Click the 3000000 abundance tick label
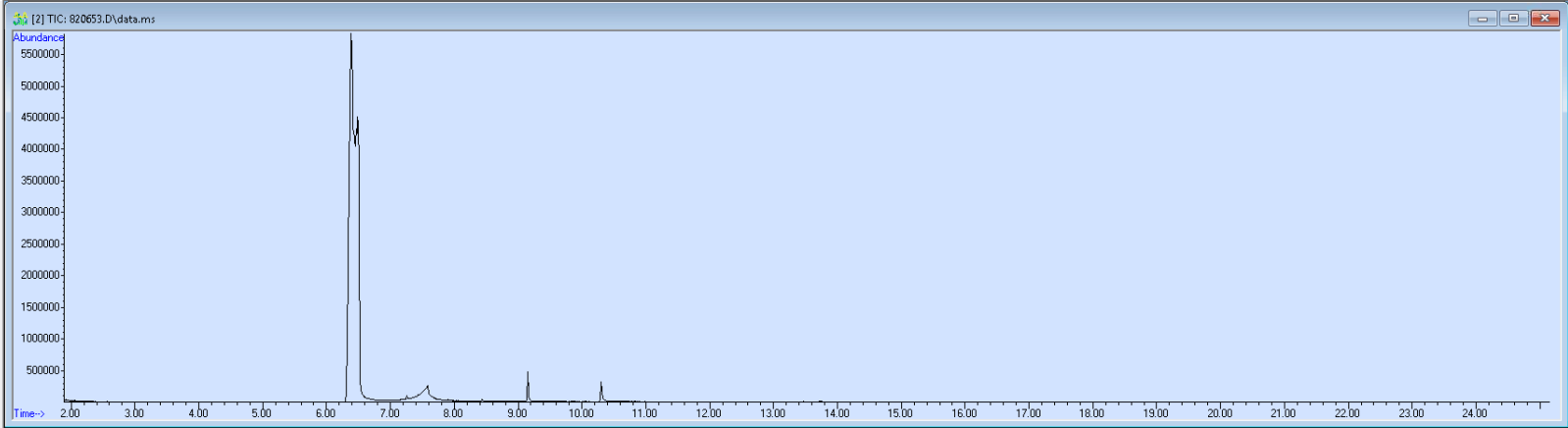This screenshot has width=1568, height=428. click(40, 212)
